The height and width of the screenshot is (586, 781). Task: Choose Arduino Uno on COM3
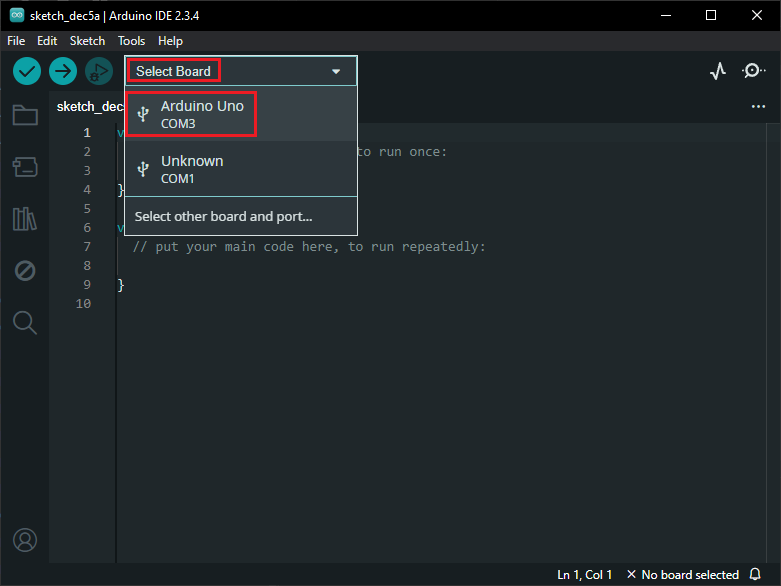[241, 114]
